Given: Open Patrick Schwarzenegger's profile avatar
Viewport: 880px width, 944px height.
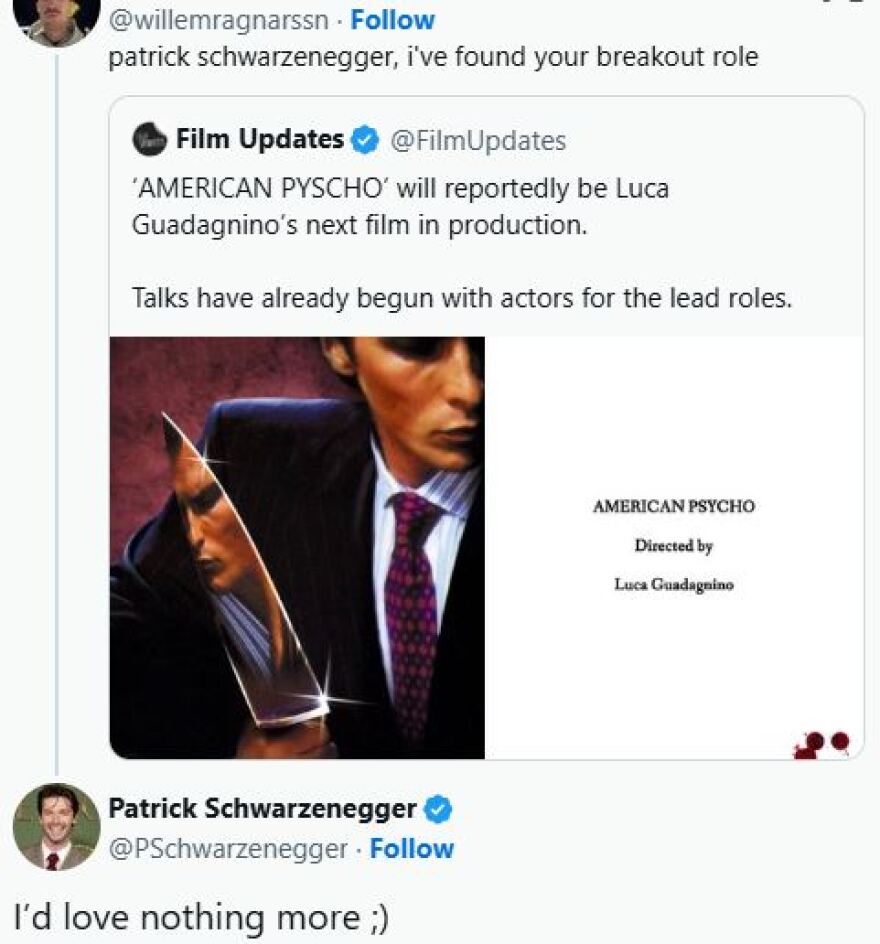Looking at the screenshot, I should (x=56, y=827).
